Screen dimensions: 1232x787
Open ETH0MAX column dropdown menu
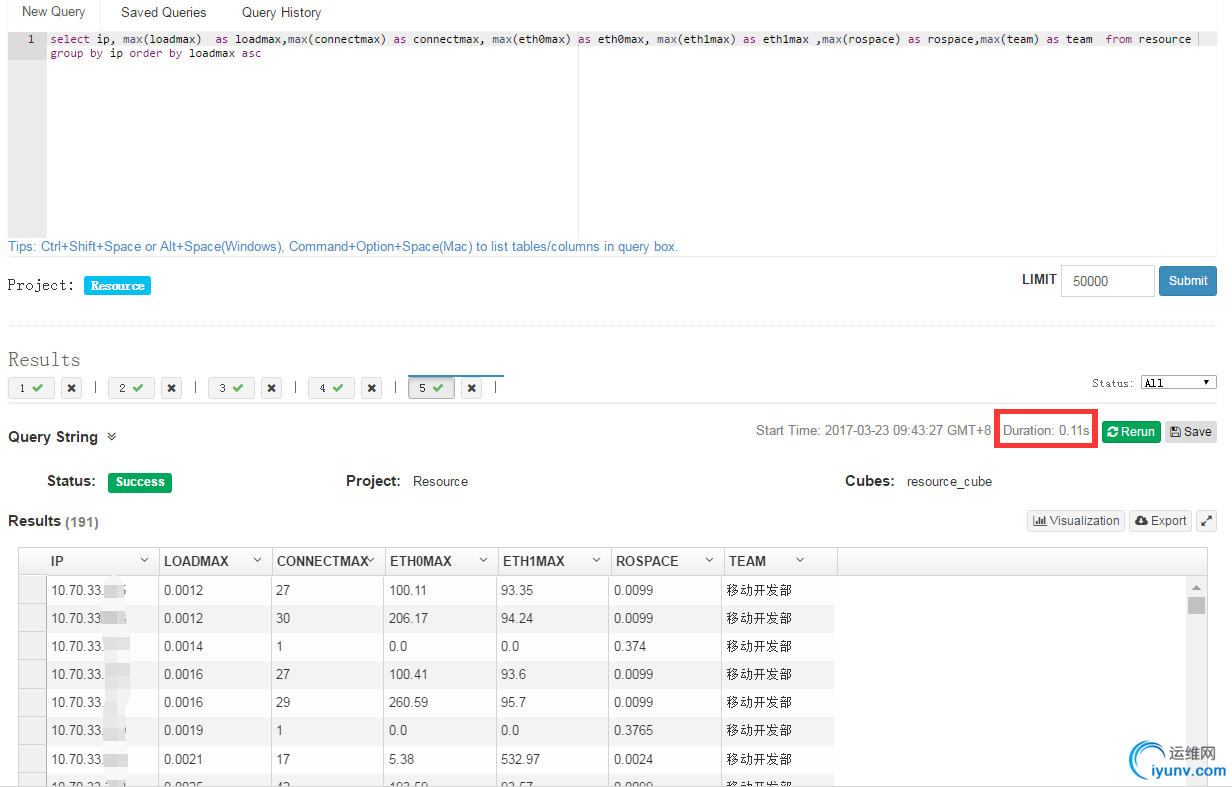484,561
